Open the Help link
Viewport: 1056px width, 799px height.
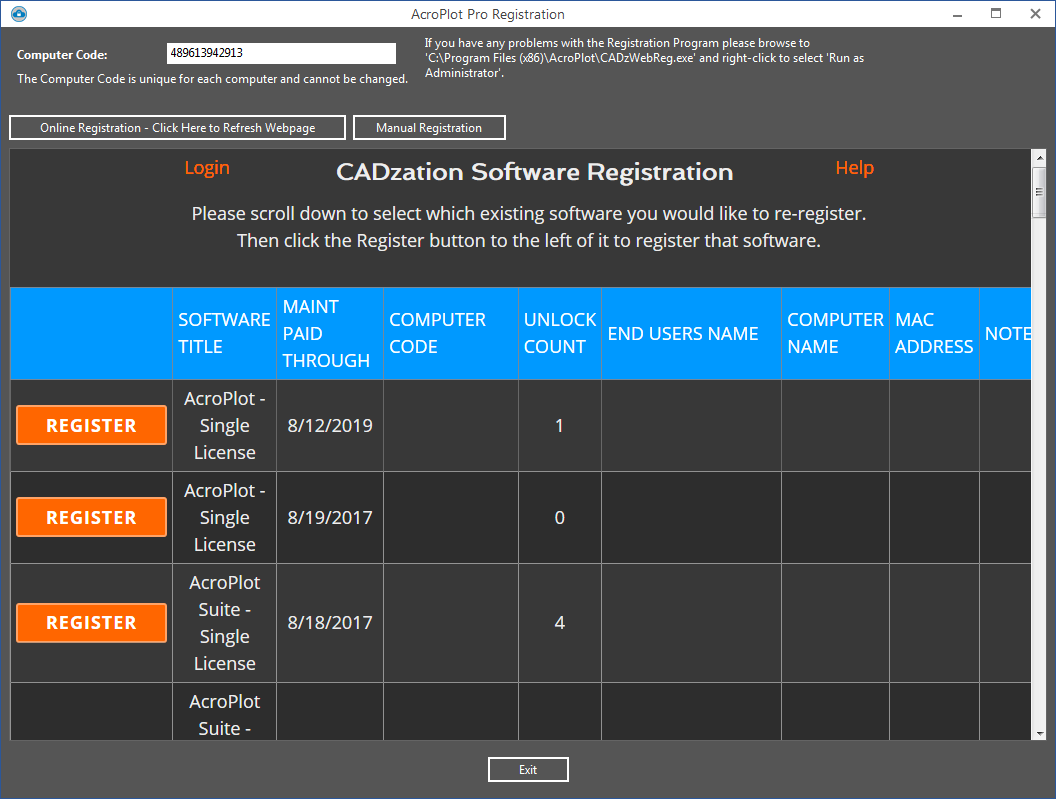point(855,168)
